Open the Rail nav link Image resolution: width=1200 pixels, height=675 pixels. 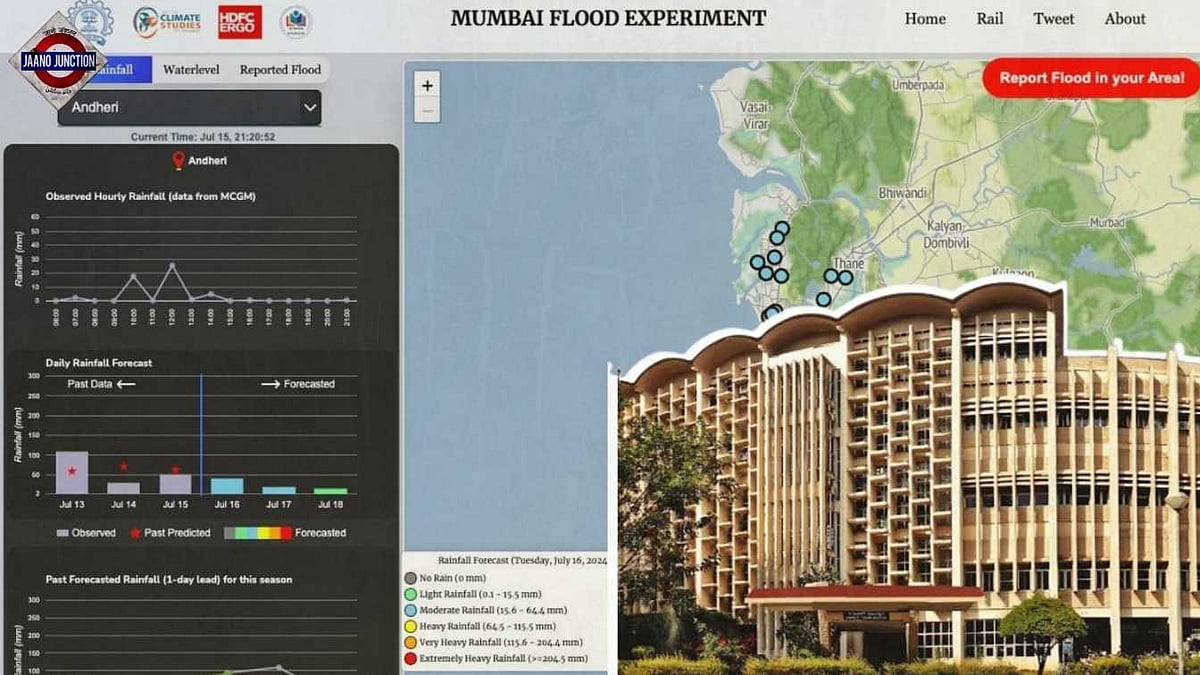[990, 19]
